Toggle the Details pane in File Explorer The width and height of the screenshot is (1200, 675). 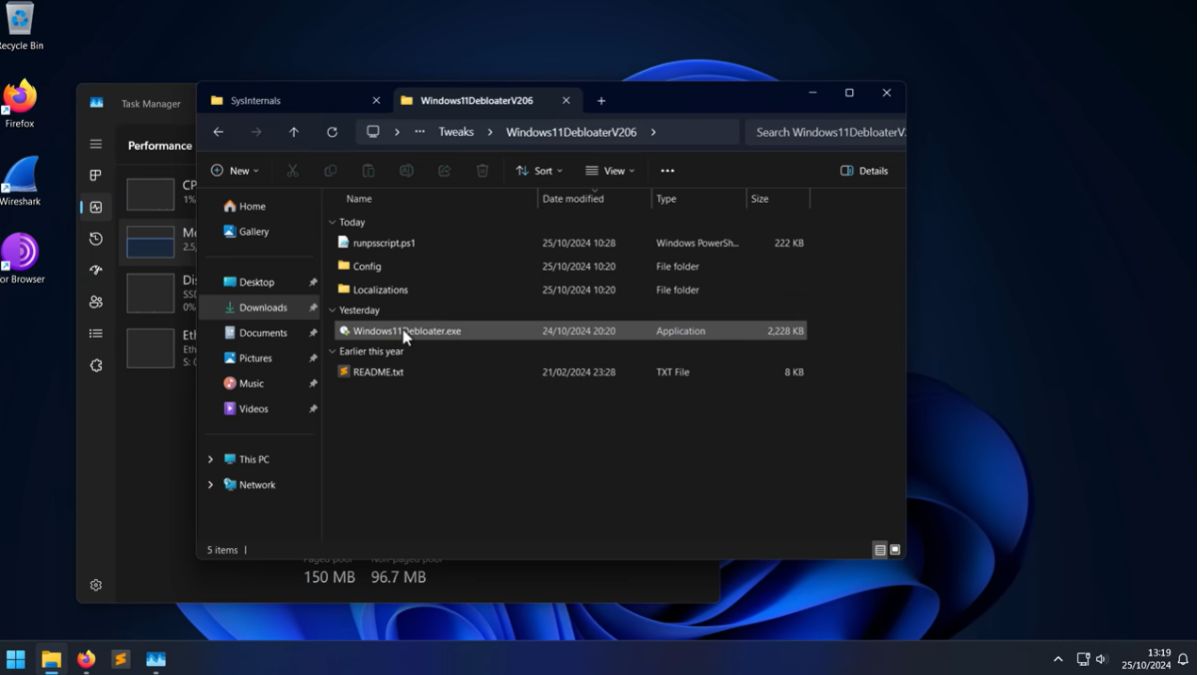(862, 170)
